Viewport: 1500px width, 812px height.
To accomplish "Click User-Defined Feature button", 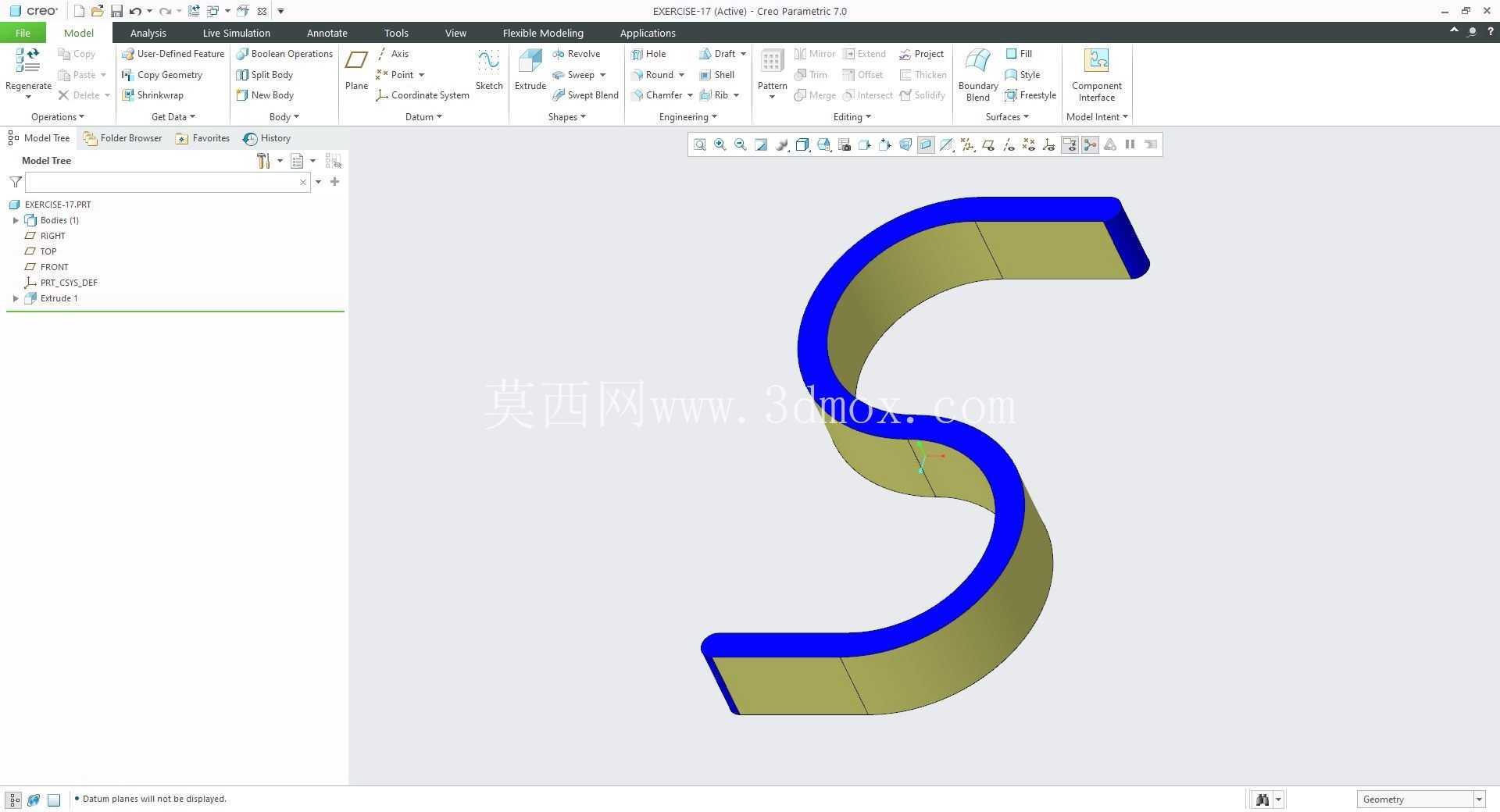I will point(173,54).
